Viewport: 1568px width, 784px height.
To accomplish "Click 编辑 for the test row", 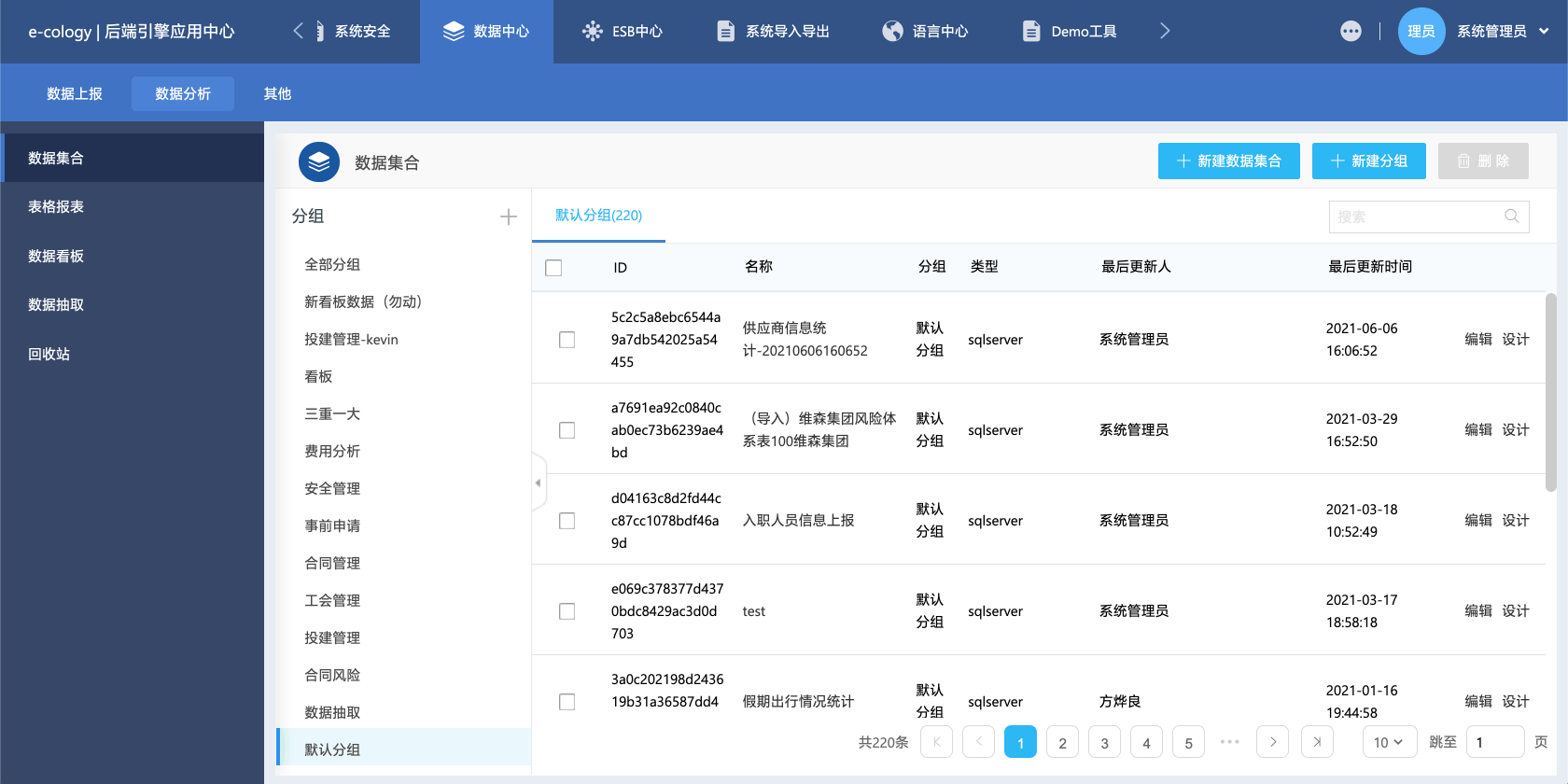I will coord(1478,611).
